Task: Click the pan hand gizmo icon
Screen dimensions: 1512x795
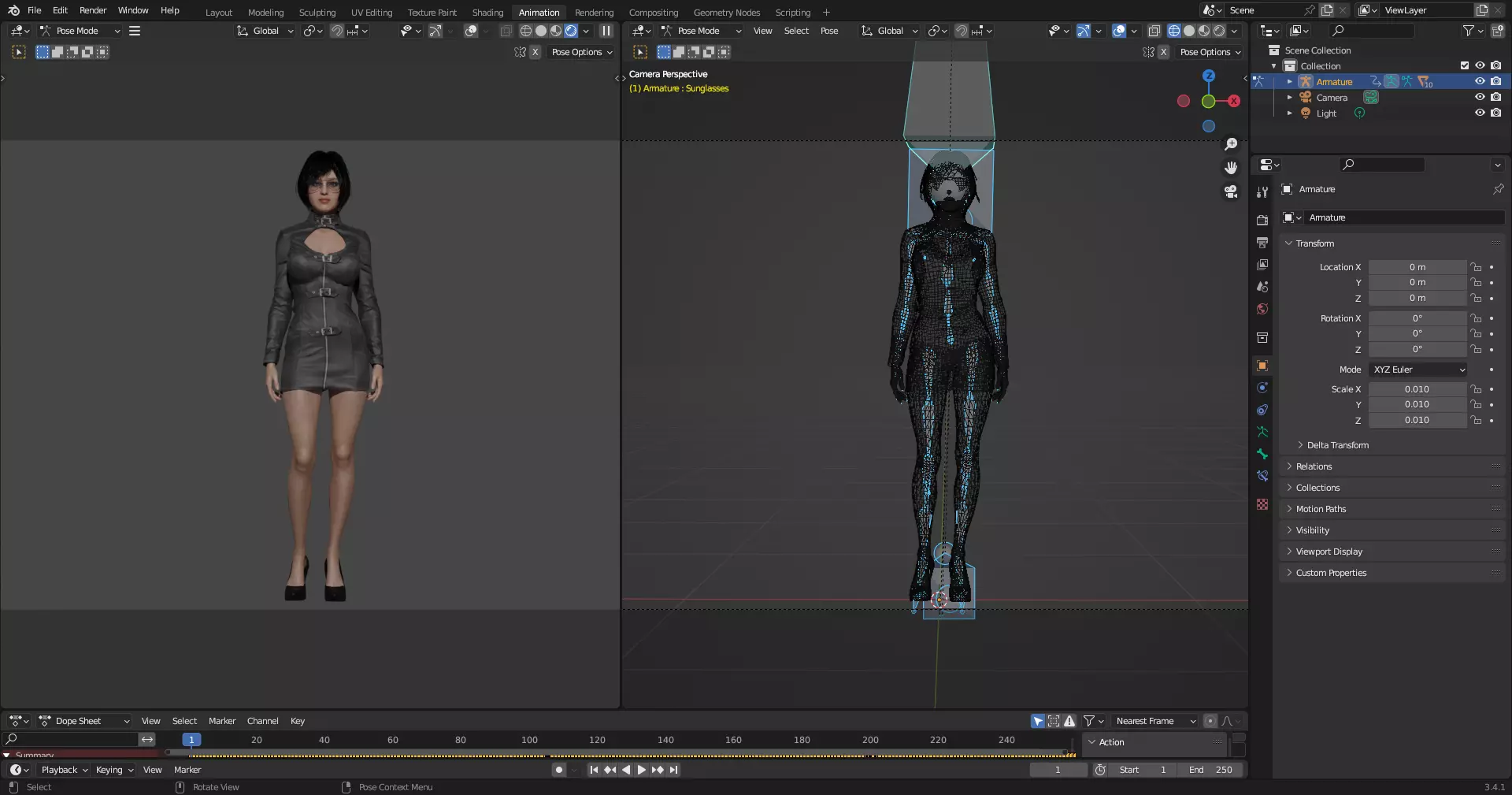Action: pyautogui.click(x=1231, y=168)
